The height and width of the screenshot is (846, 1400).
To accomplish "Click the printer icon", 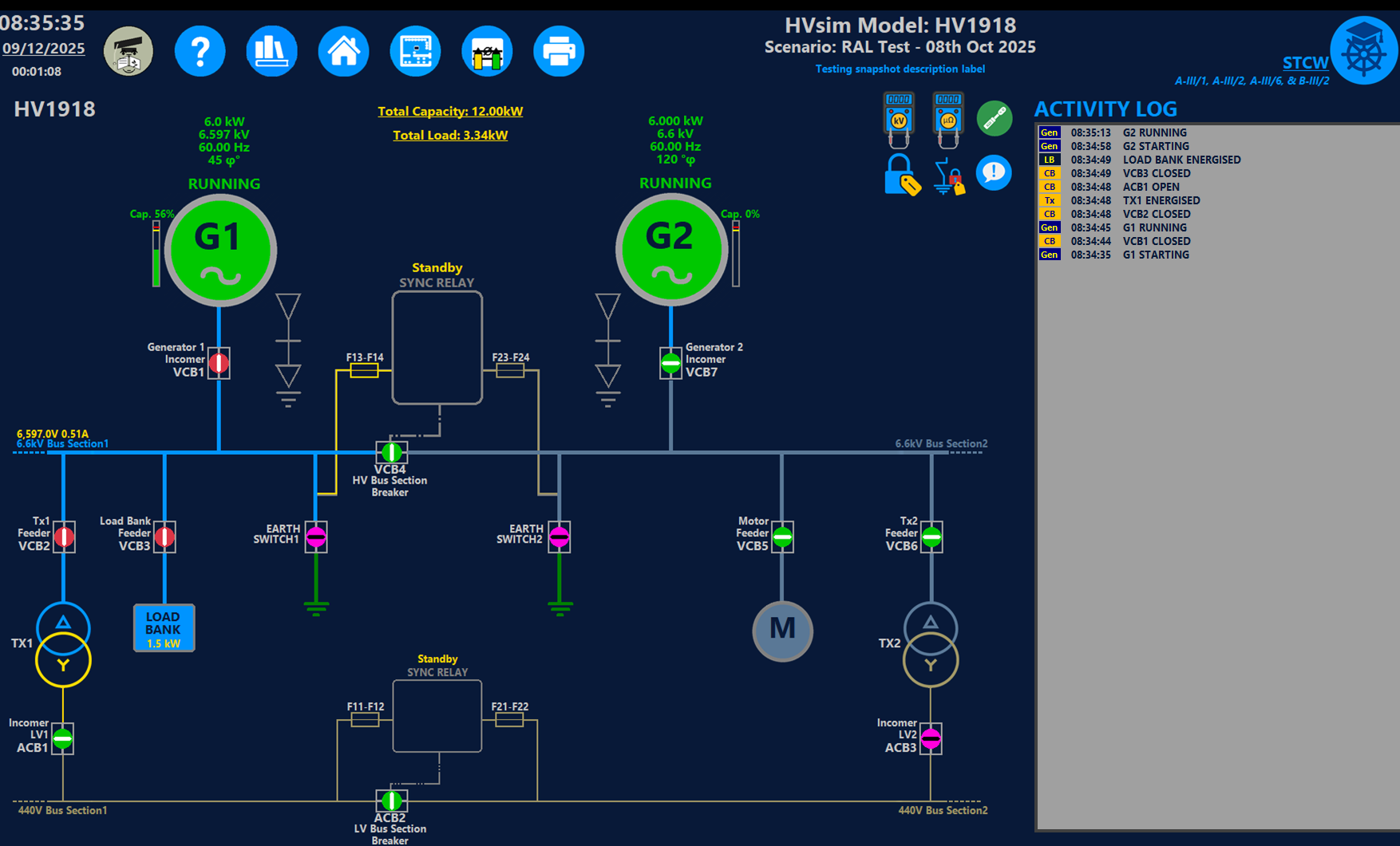I will pos(558,52).
